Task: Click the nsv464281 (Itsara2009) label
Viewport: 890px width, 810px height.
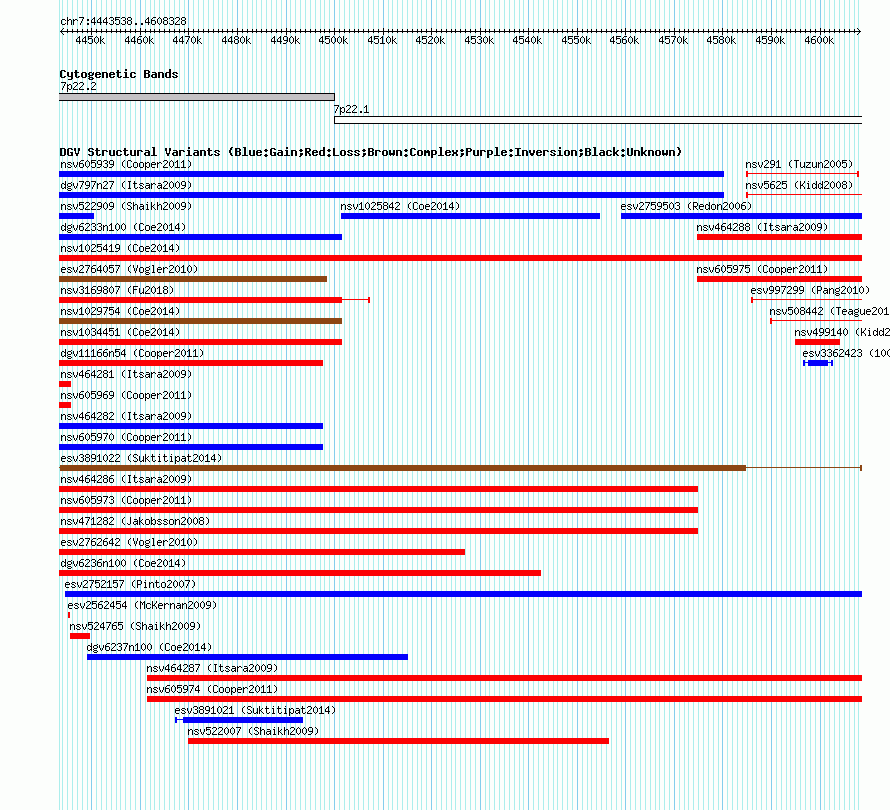Action: (x=126, y=374)
